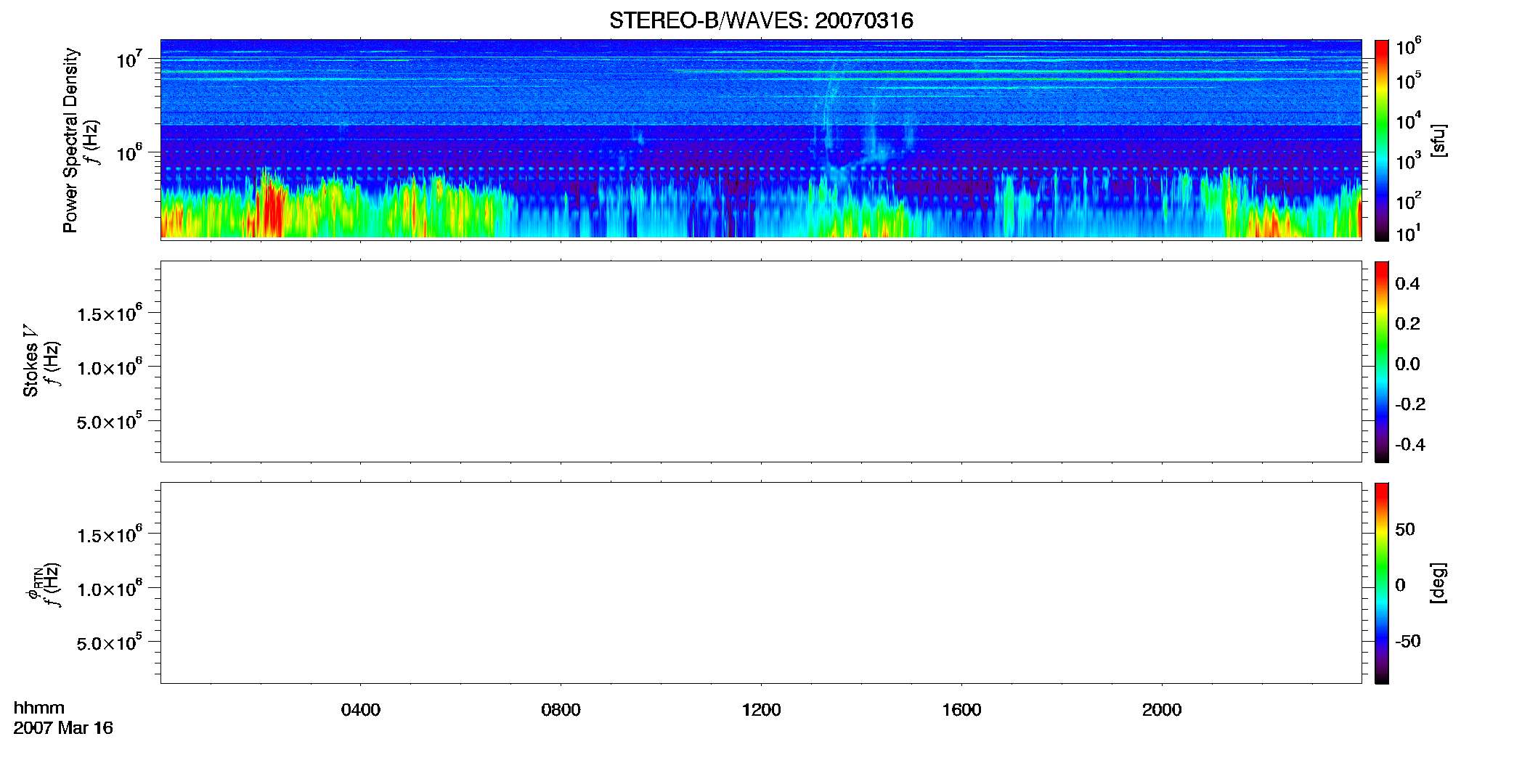The height and width of the screenshot is (784, 1522).
Task: Click the 1600 time tick label
Action: pos(961,710)
